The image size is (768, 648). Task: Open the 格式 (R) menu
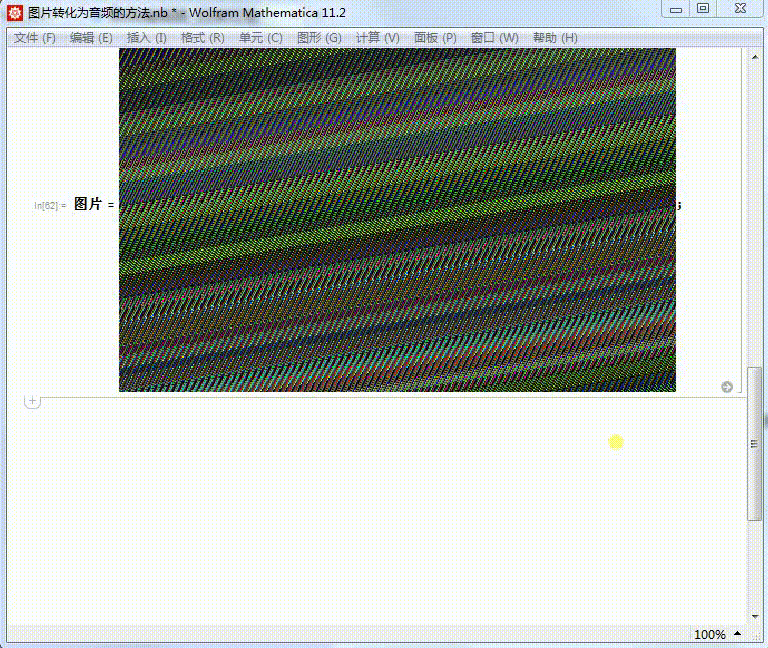pyautogui.click(x=202, y=38)
